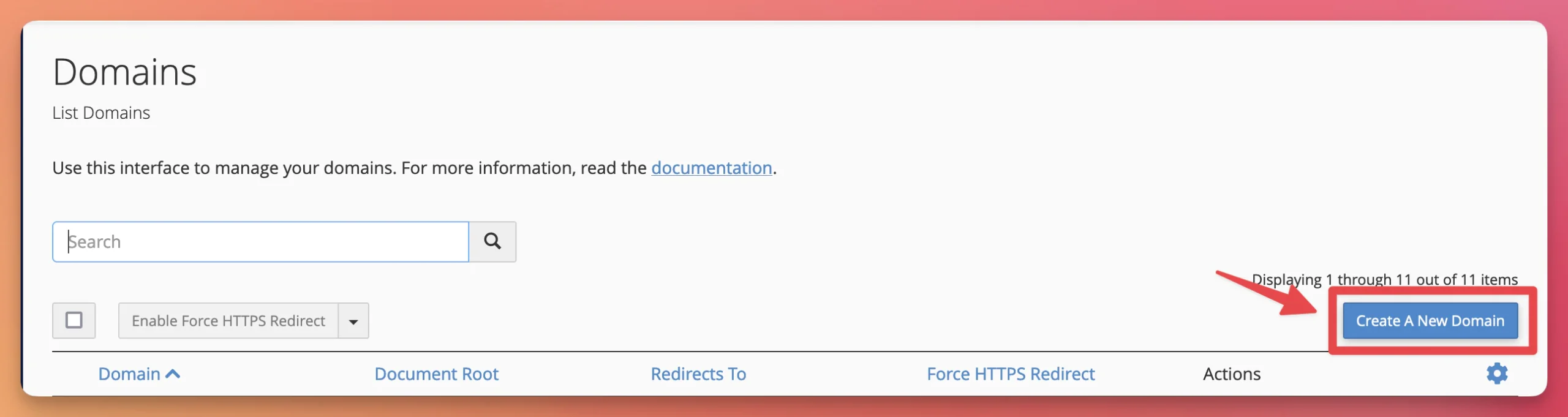Sort by the Redirects To column header

pos(698,374)
